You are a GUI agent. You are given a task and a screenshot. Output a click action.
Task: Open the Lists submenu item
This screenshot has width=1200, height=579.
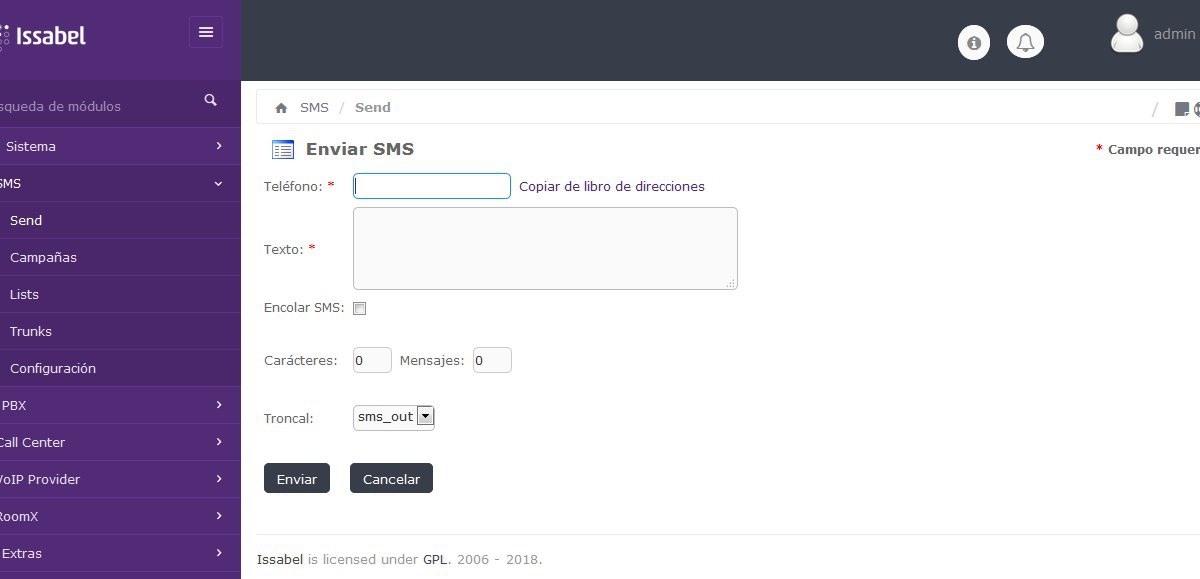[x=120, y=294]
